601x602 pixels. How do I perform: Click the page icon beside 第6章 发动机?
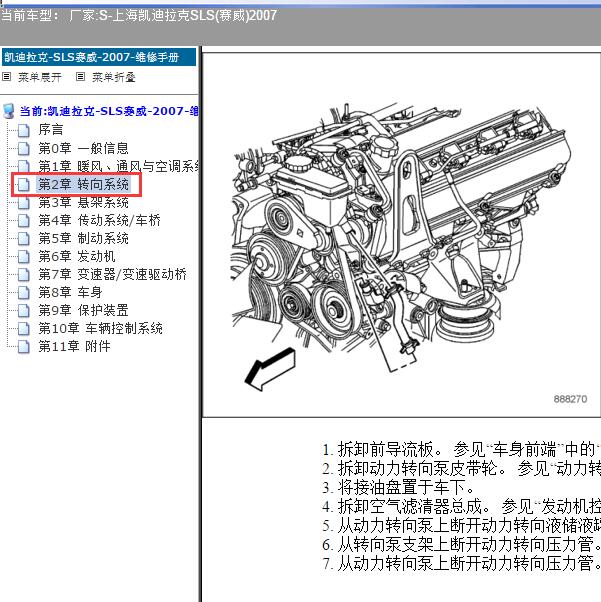coord(24,257)
